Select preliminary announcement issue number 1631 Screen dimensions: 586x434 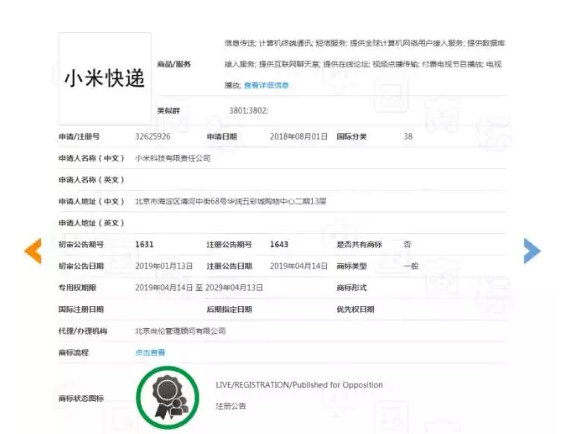coord(144,244)
